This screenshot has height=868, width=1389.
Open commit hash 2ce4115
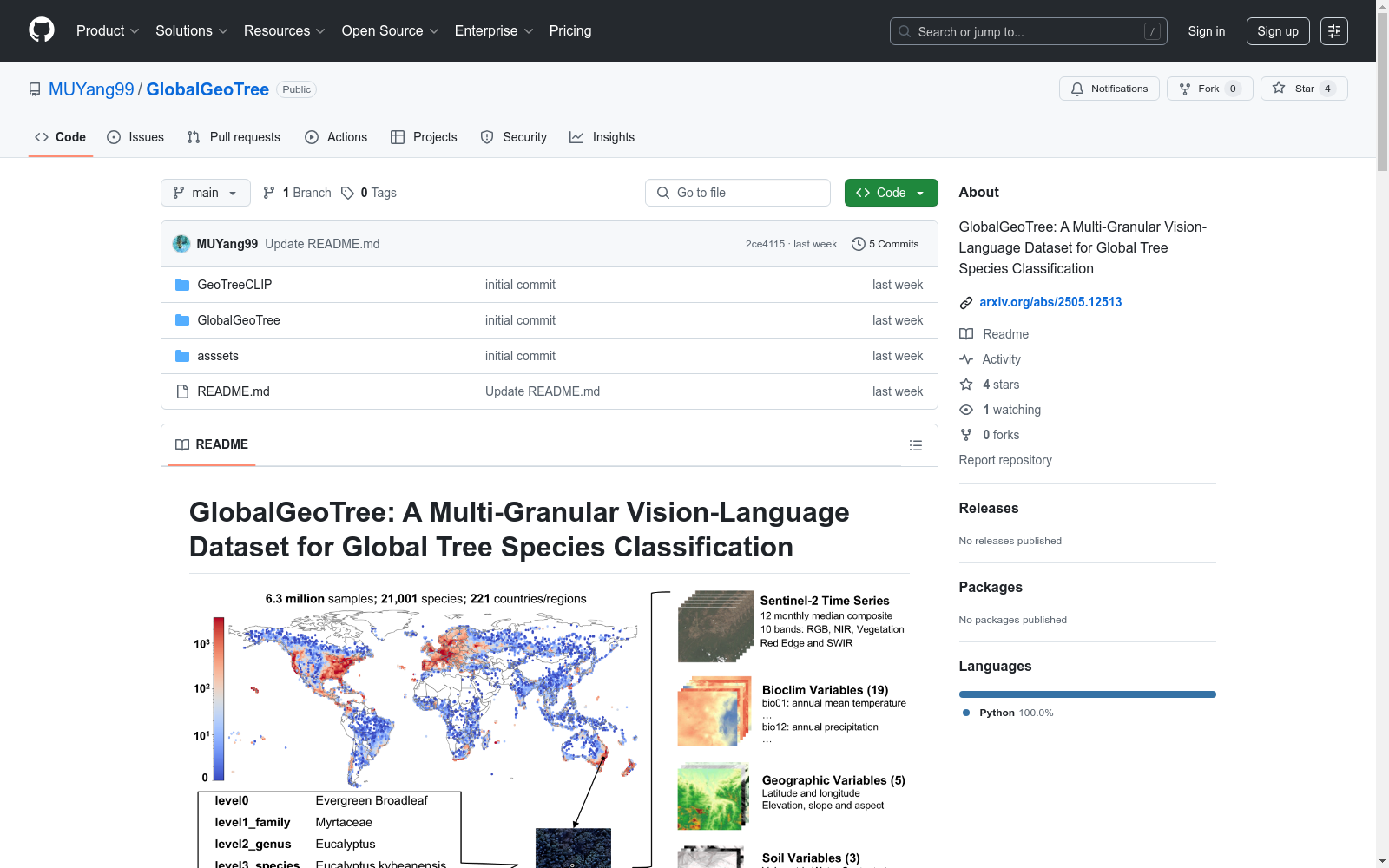click(765, 244)
